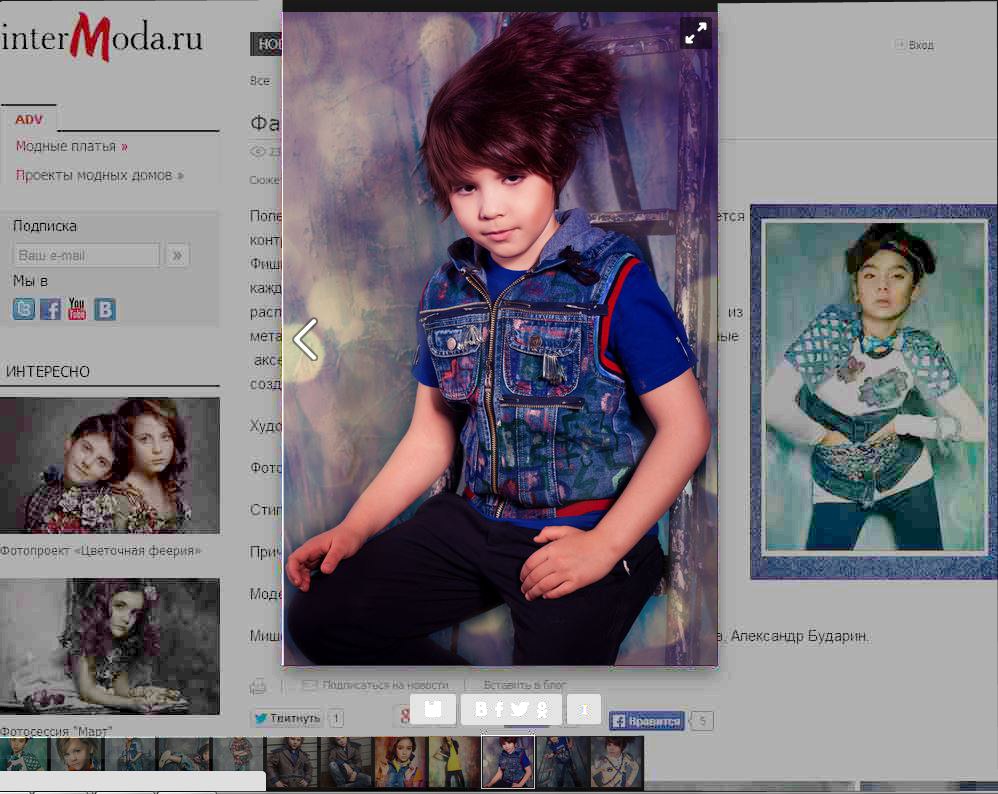The height and width of the screenshot is (794, 998).
Task: Click the 'Вход' login link
Action: click(x=920, y=45)
